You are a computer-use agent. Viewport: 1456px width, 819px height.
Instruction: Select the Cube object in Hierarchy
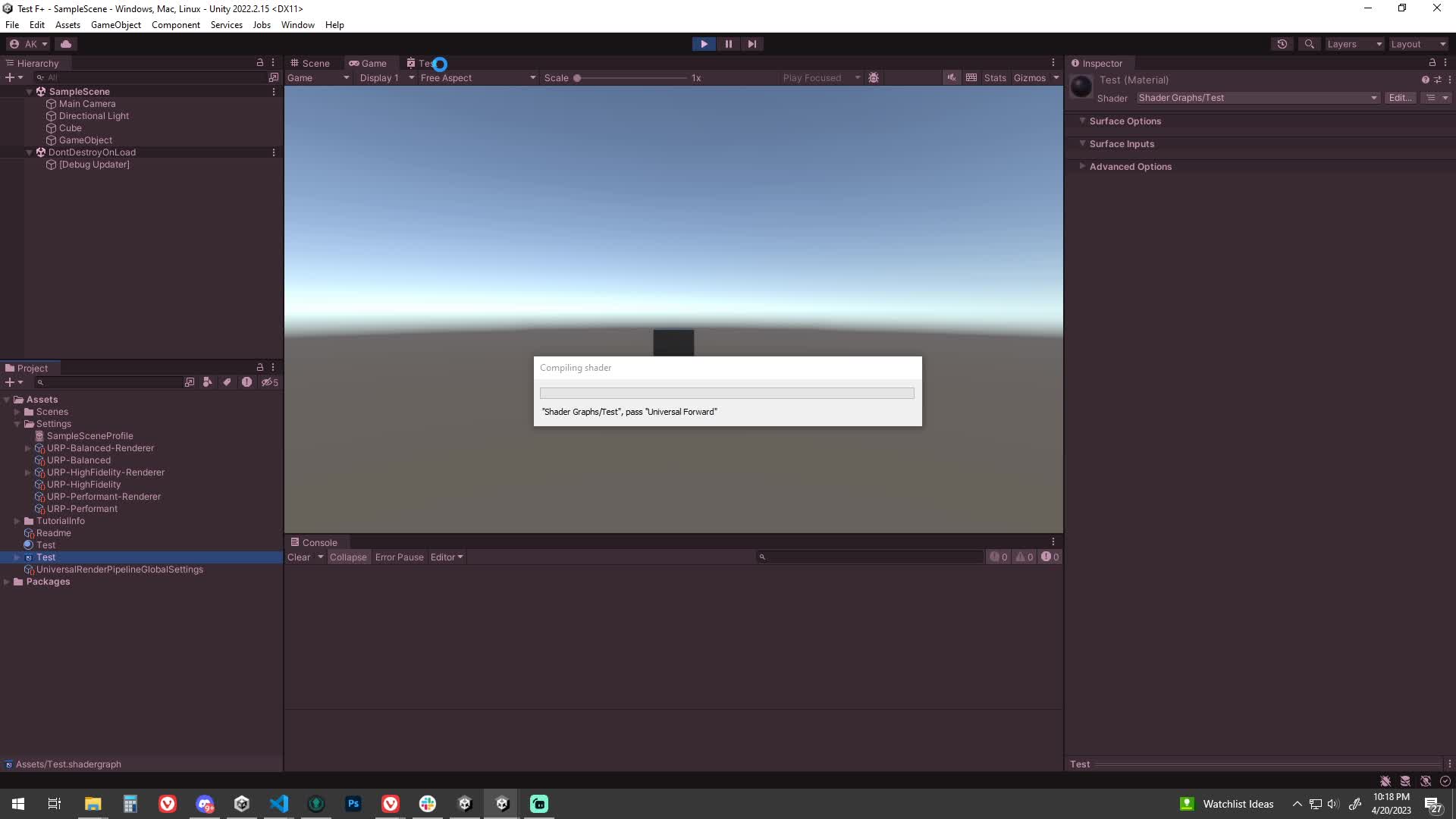[70, 128]
